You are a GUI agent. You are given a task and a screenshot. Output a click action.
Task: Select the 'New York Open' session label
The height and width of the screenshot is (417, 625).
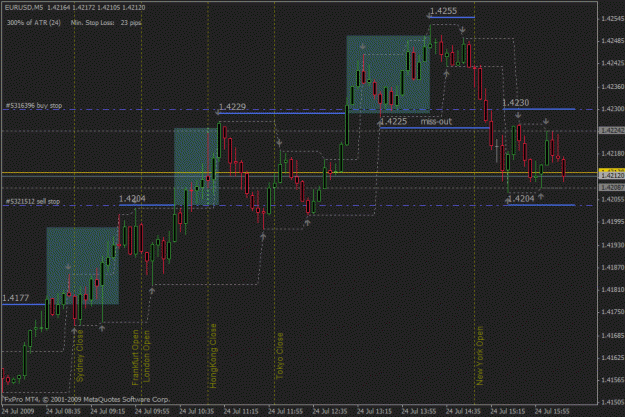480,356
